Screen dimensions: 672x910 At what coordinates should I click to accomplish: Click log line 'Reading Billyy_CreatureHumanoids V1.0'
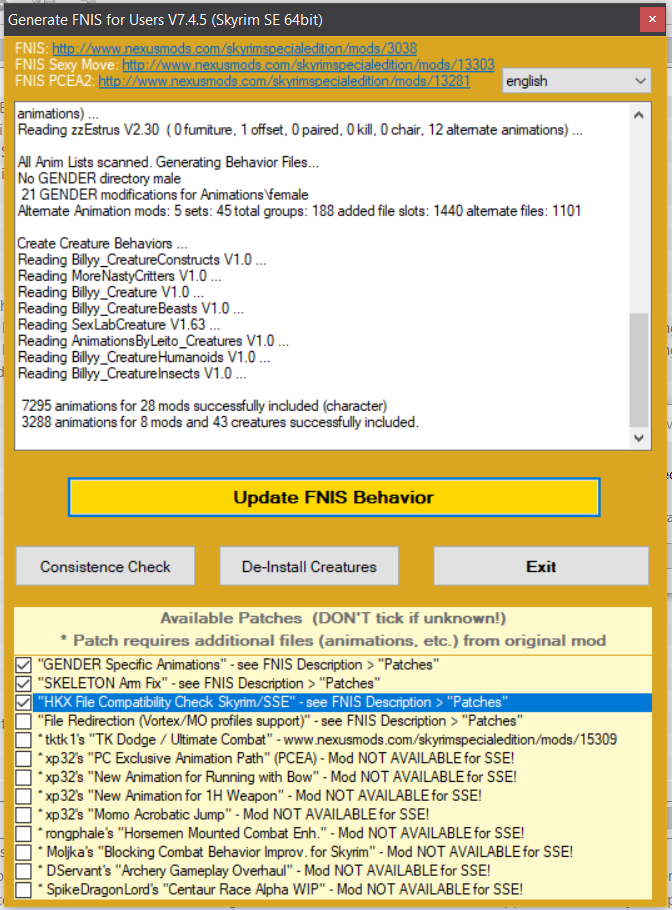coord(144,358)
